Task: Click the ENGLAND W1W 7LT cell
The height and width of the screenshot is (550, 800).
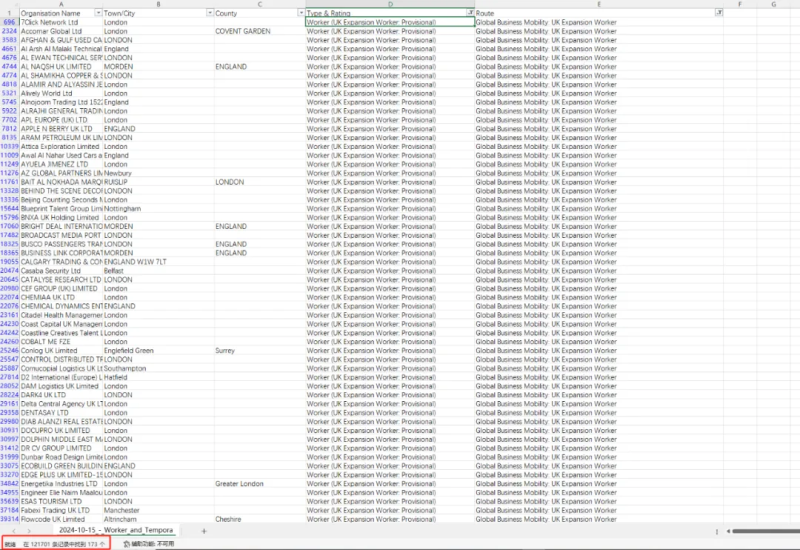Action: (x=158, y=262)
